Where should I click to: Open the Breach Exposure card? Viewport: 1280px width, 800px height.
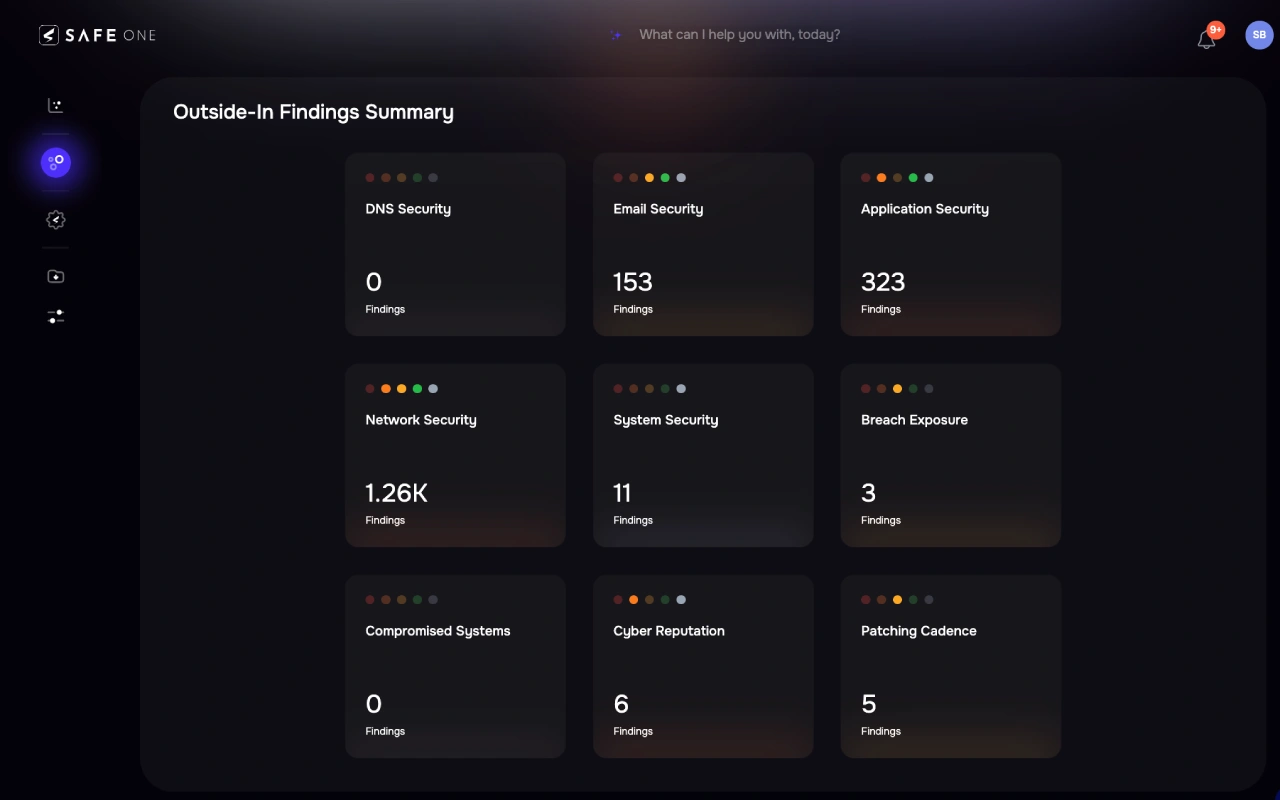[950, 455]
